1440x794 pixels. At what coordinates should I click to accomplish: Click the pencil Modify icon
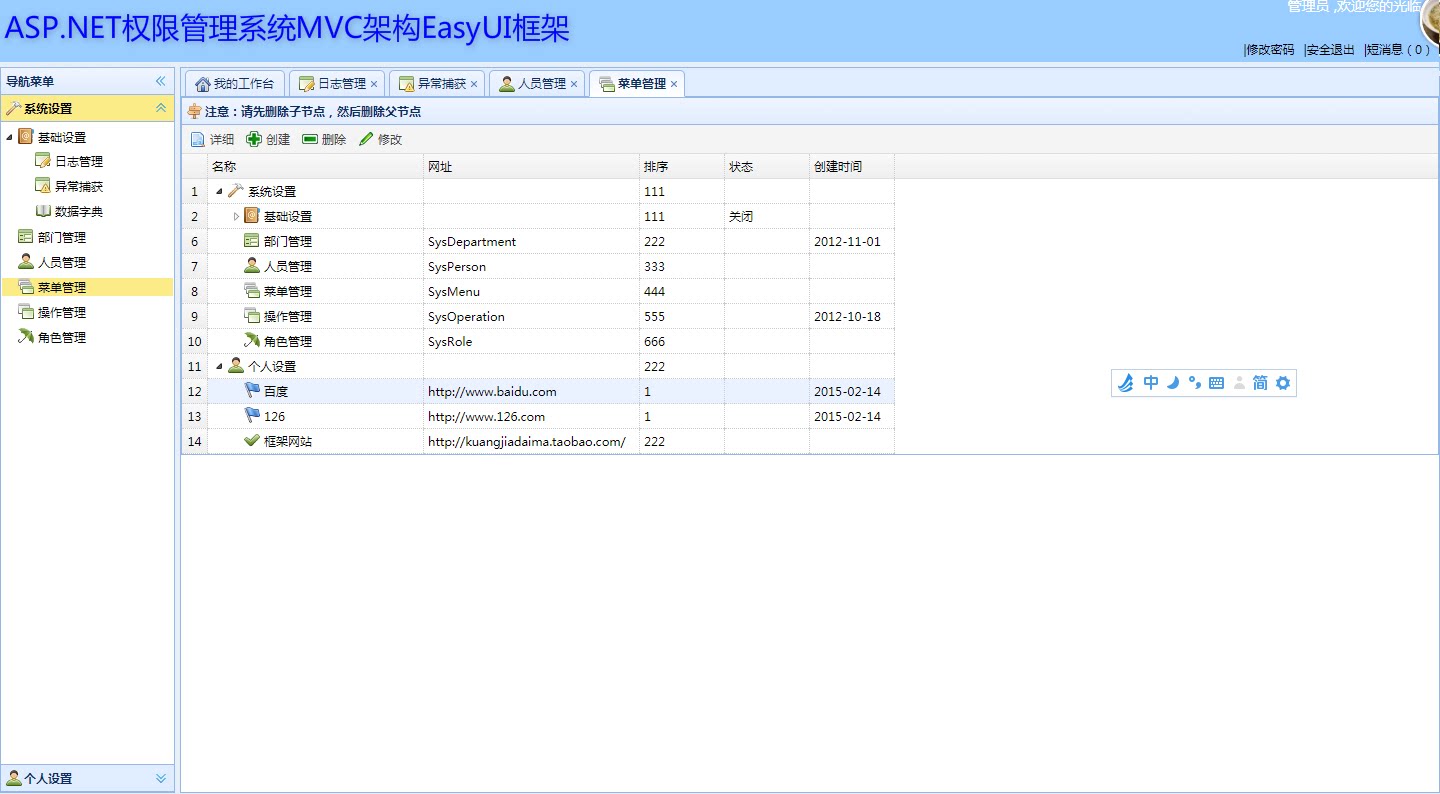(x=366, y=139)
